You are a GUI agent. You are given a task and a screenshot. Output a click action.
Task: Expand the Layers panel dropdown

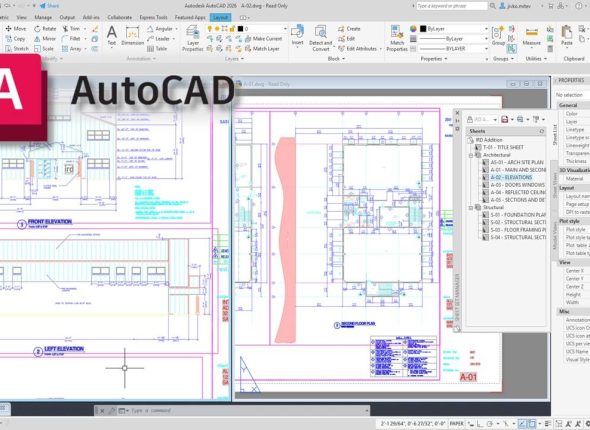pyautogui.click(x=234, y=59)
